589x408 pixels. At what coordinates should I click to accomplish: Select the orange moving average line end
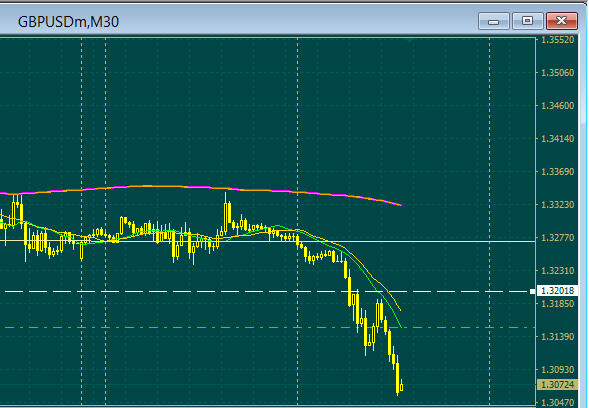click(400, 310)
